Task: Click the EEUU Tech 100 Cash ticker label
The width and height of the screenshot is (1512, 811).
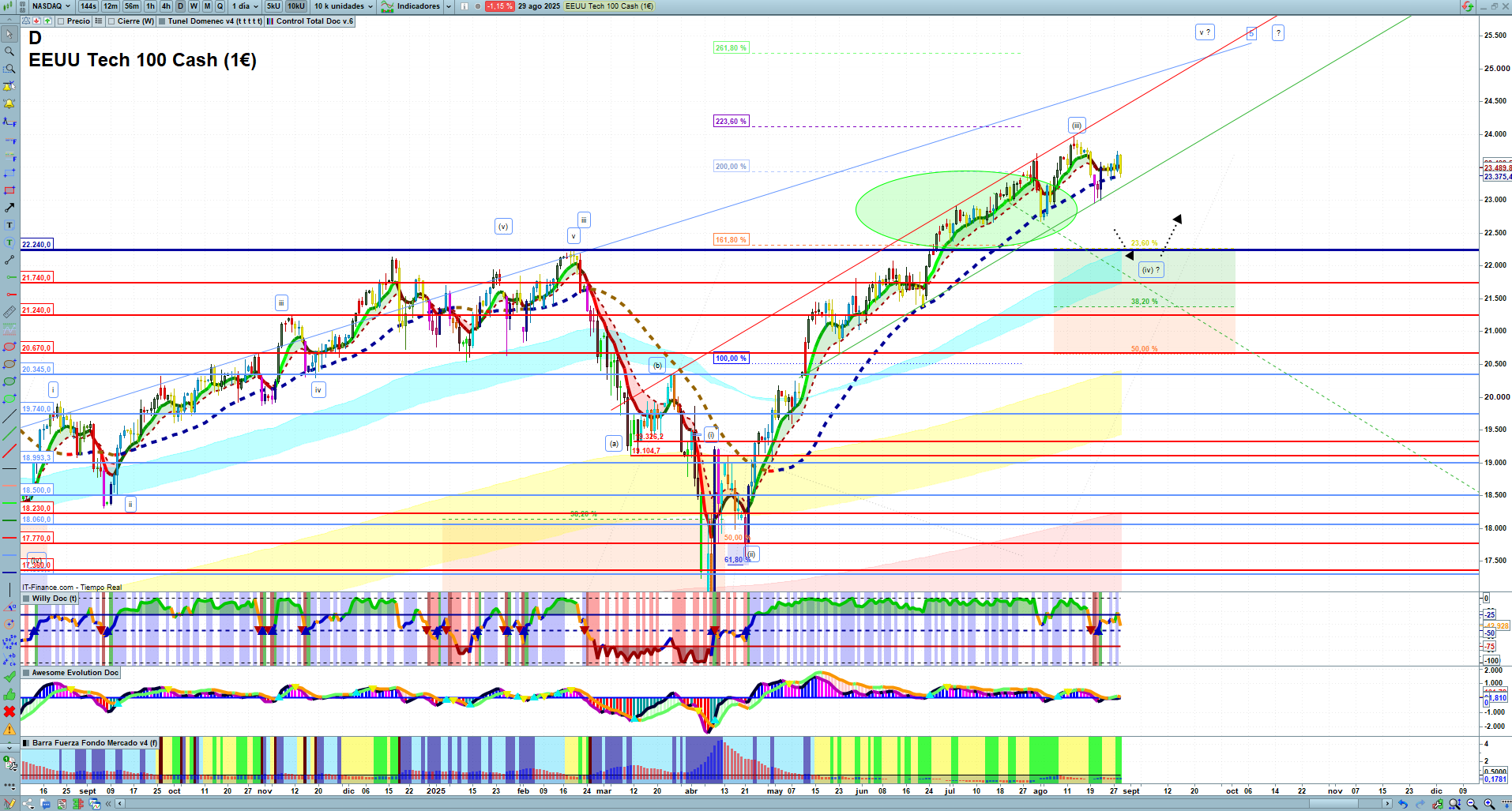Action: [609, 6]
